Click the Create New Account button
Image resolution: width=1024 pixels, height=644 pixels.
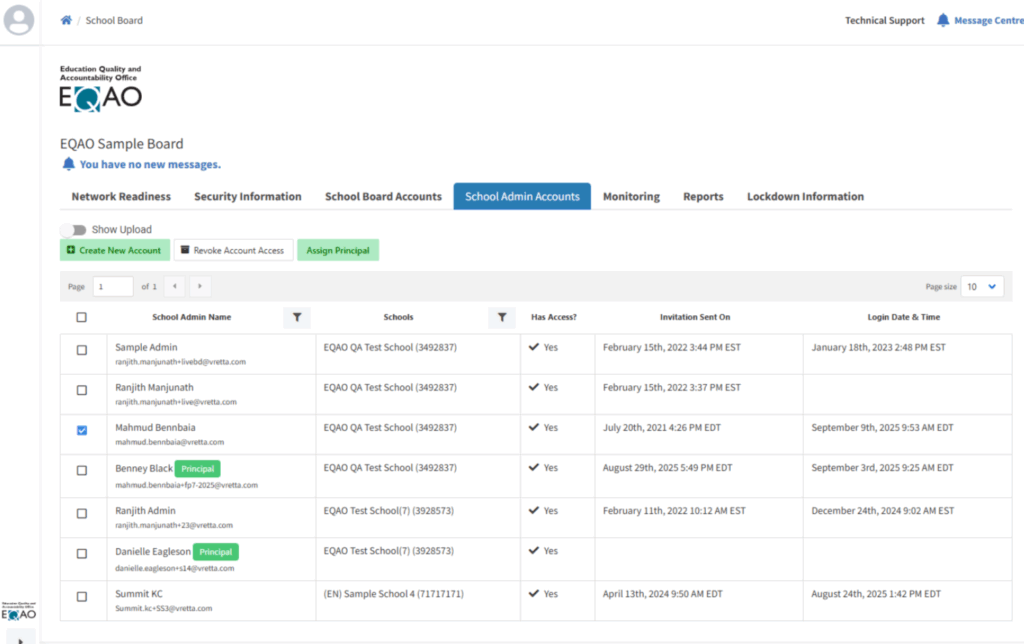click(x=114, y=250)
